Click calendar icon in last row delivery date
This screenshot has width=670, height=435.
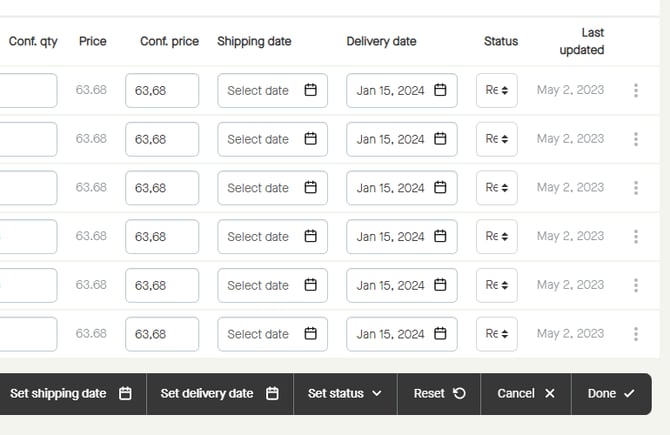(440, 334)
